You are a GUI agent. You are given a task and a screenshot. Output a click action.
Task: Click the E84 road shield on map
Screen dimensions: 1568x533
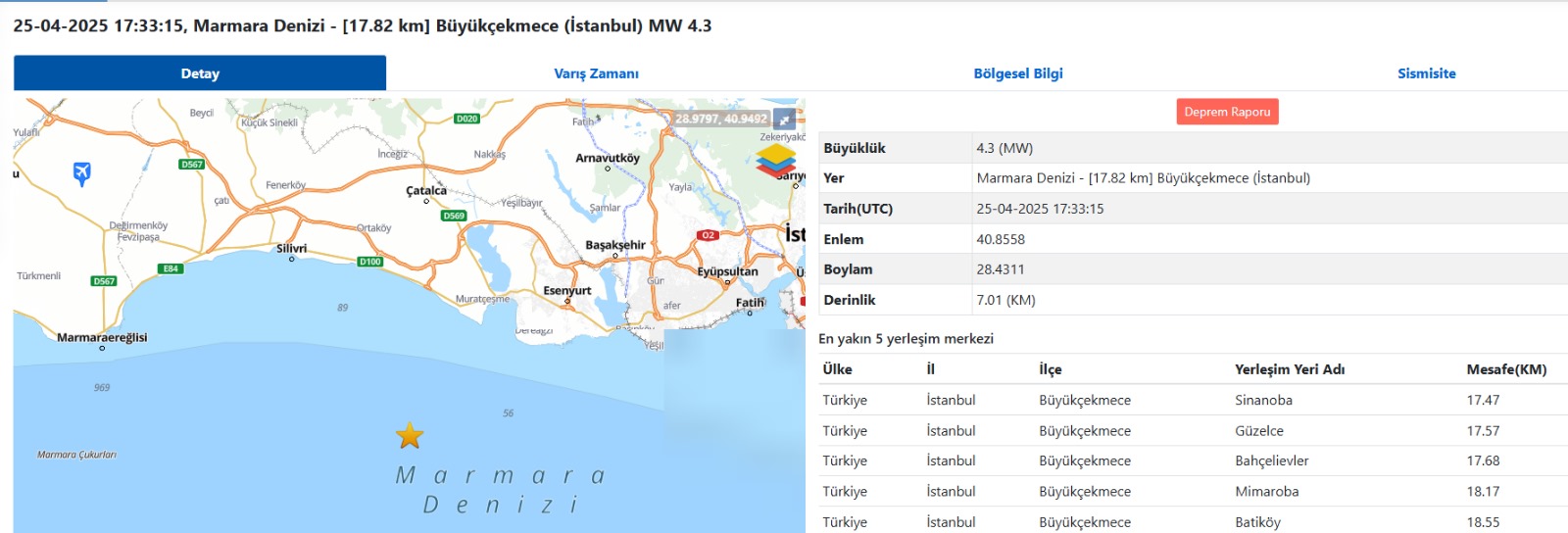[171, 268]
